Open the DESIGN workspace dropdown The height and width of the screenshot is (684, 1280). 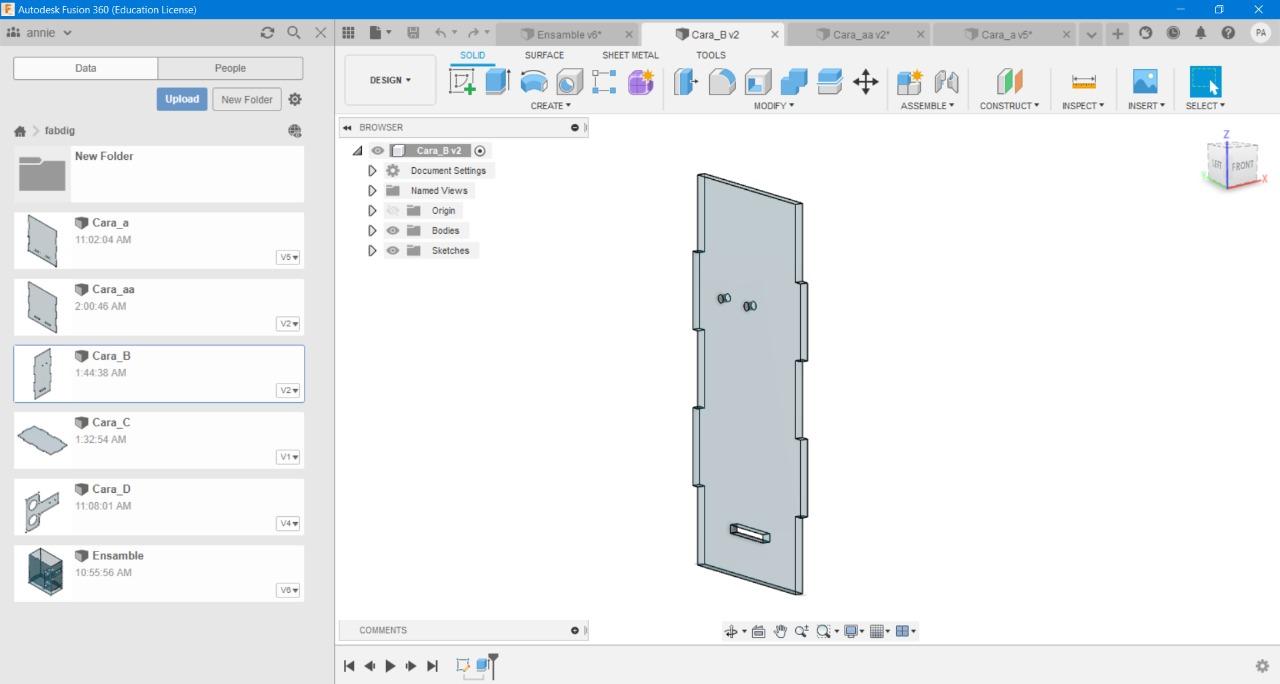tap(390, 80)
